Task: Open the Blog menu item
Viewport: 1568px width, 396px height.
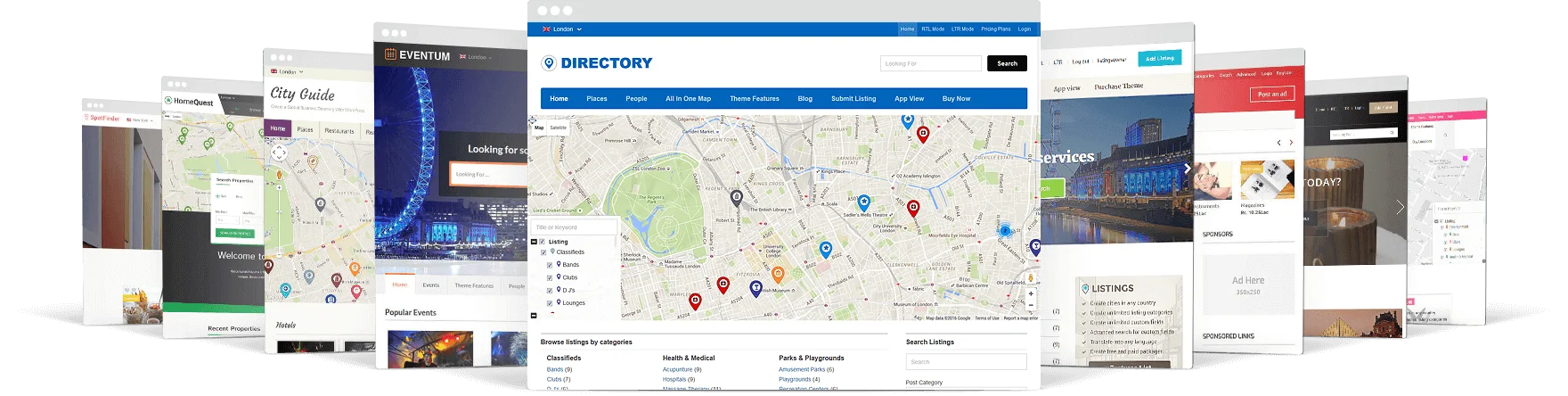Action: 805,98
